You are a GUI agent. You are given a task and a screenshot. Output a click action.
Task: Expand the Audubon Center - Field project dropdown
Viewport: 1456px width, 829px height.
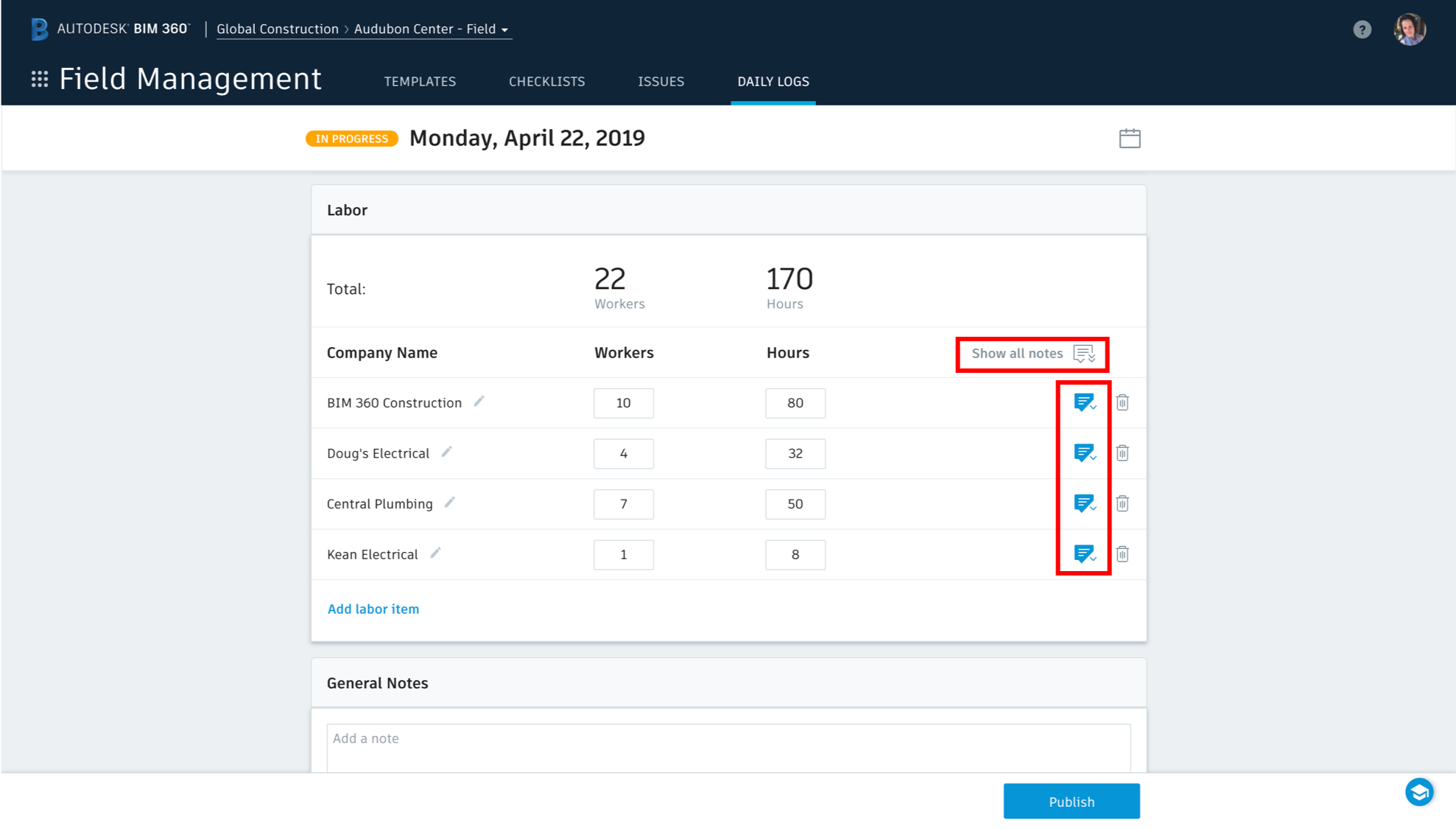click(432, 29)
